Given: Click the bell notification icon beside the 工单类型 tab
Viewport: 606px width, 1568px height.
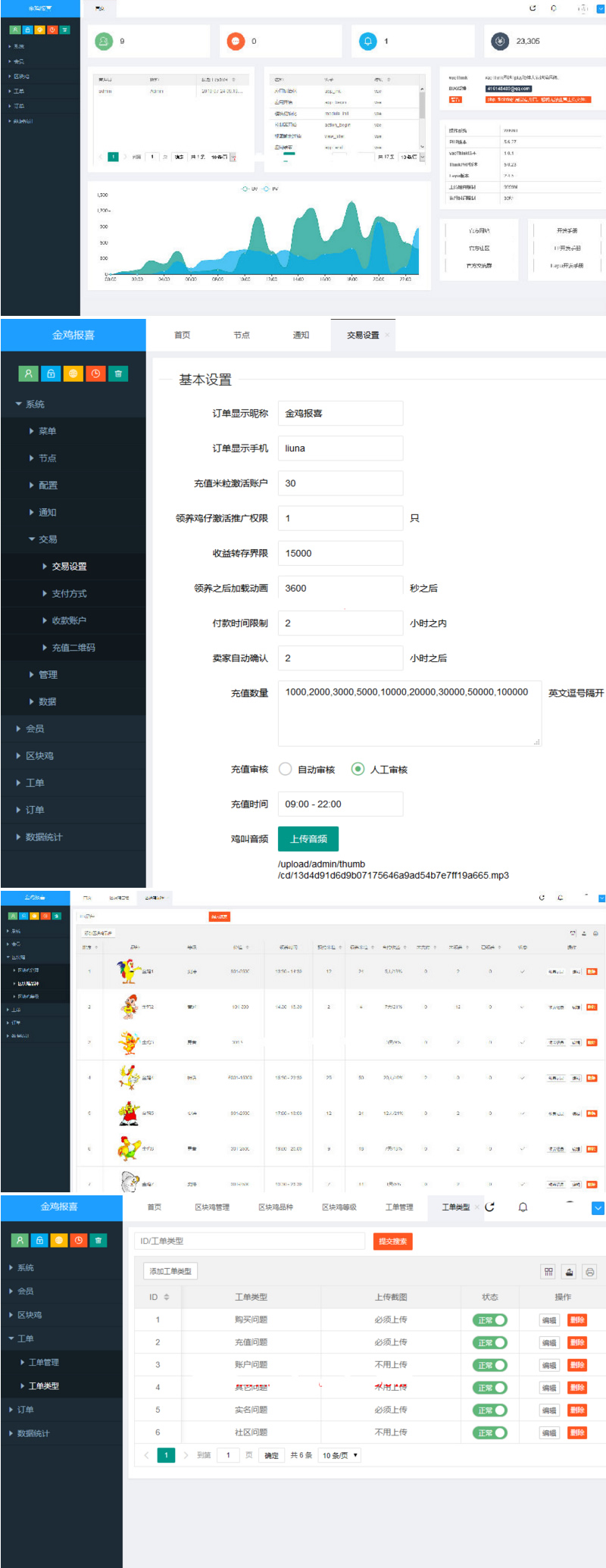Looking at the screenshot, I should coord(523,1207).
